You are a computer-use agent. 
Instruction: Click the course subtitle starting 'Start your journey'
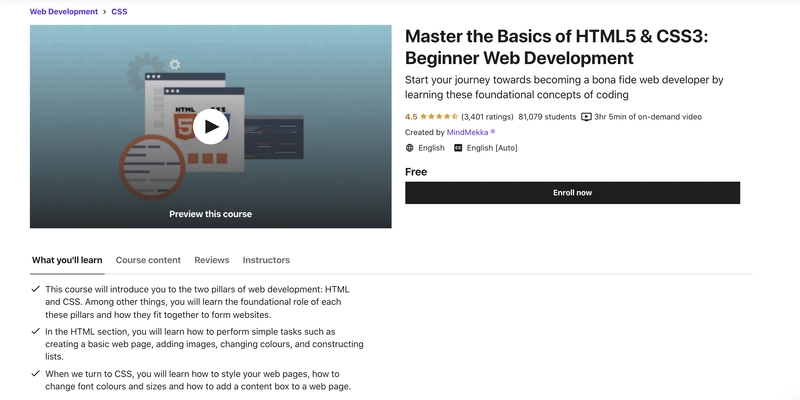[564, 87]
